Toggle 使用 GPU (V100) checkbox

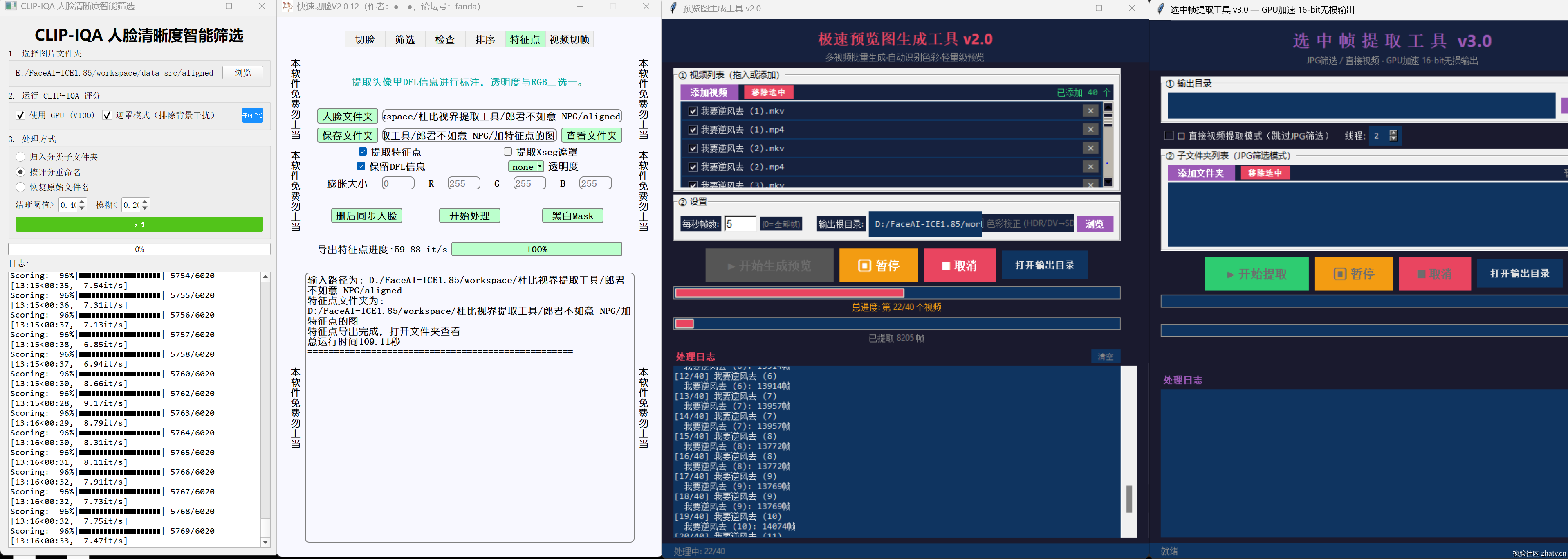21,115
